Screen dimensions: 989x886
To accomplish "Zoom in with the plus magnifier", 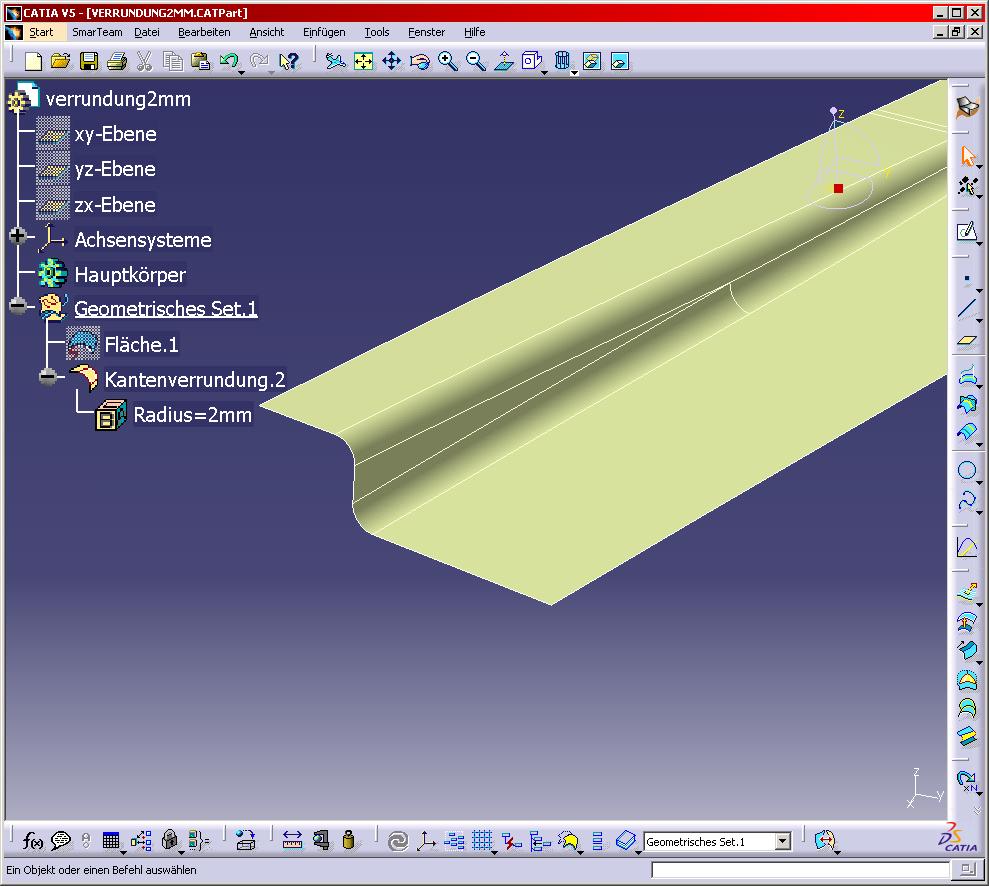I will click(448, 61).
